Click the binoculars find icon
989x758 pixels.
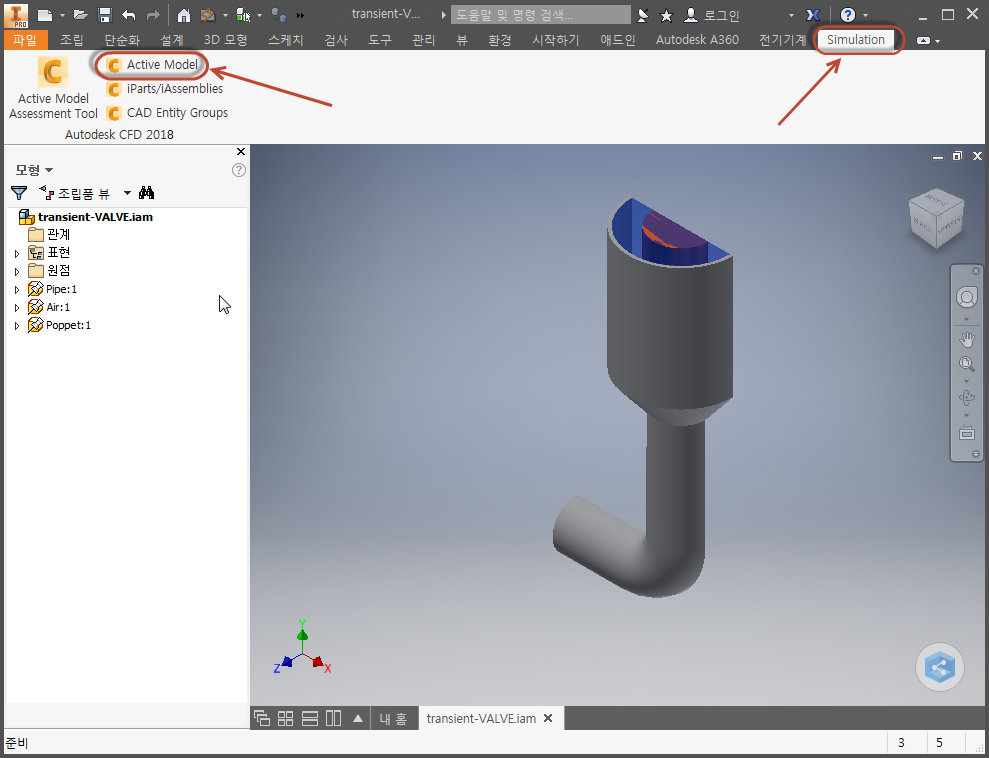[x=146, y=193]
